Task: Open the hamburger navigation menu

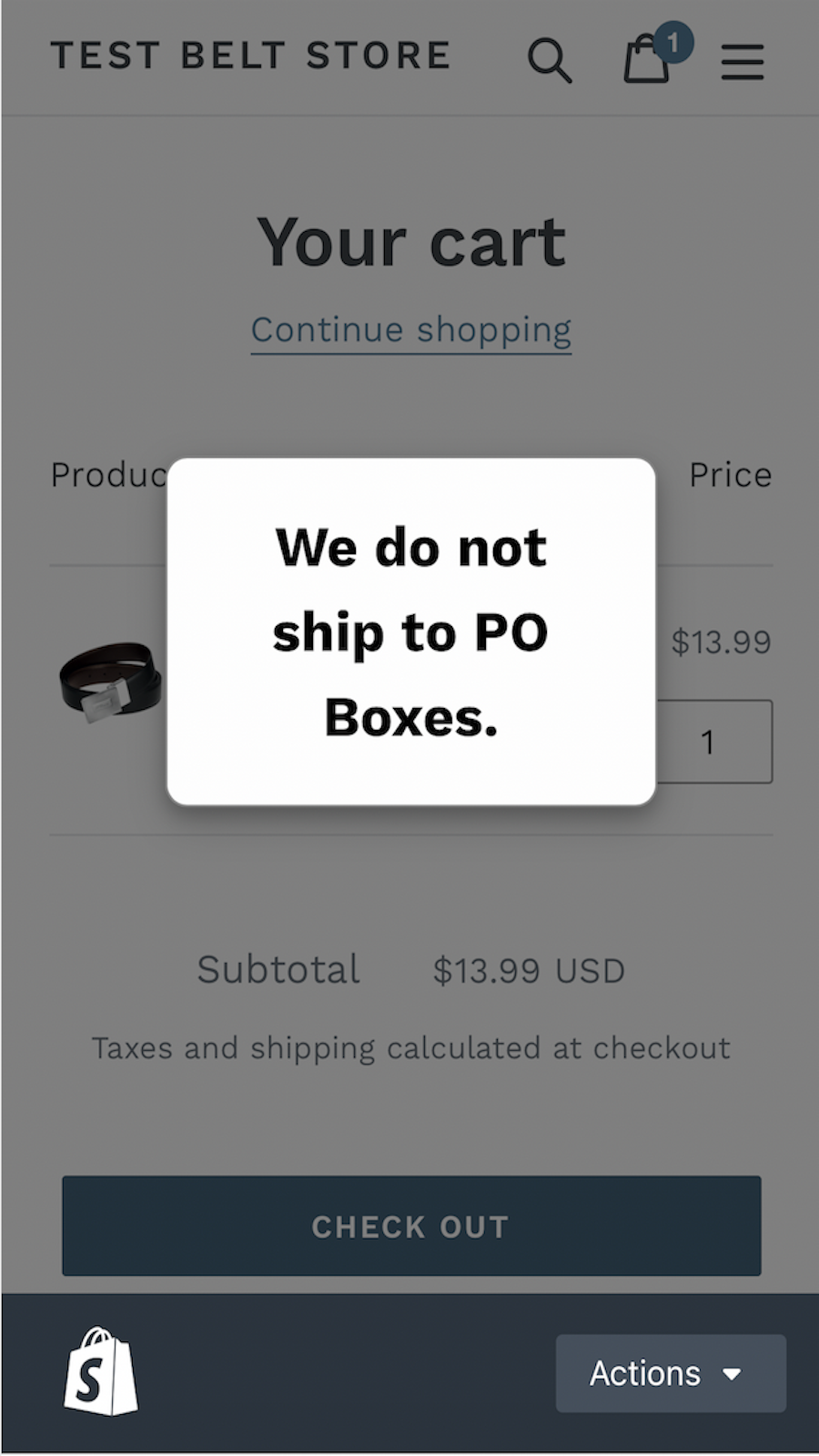Action: tap(742, 60)
